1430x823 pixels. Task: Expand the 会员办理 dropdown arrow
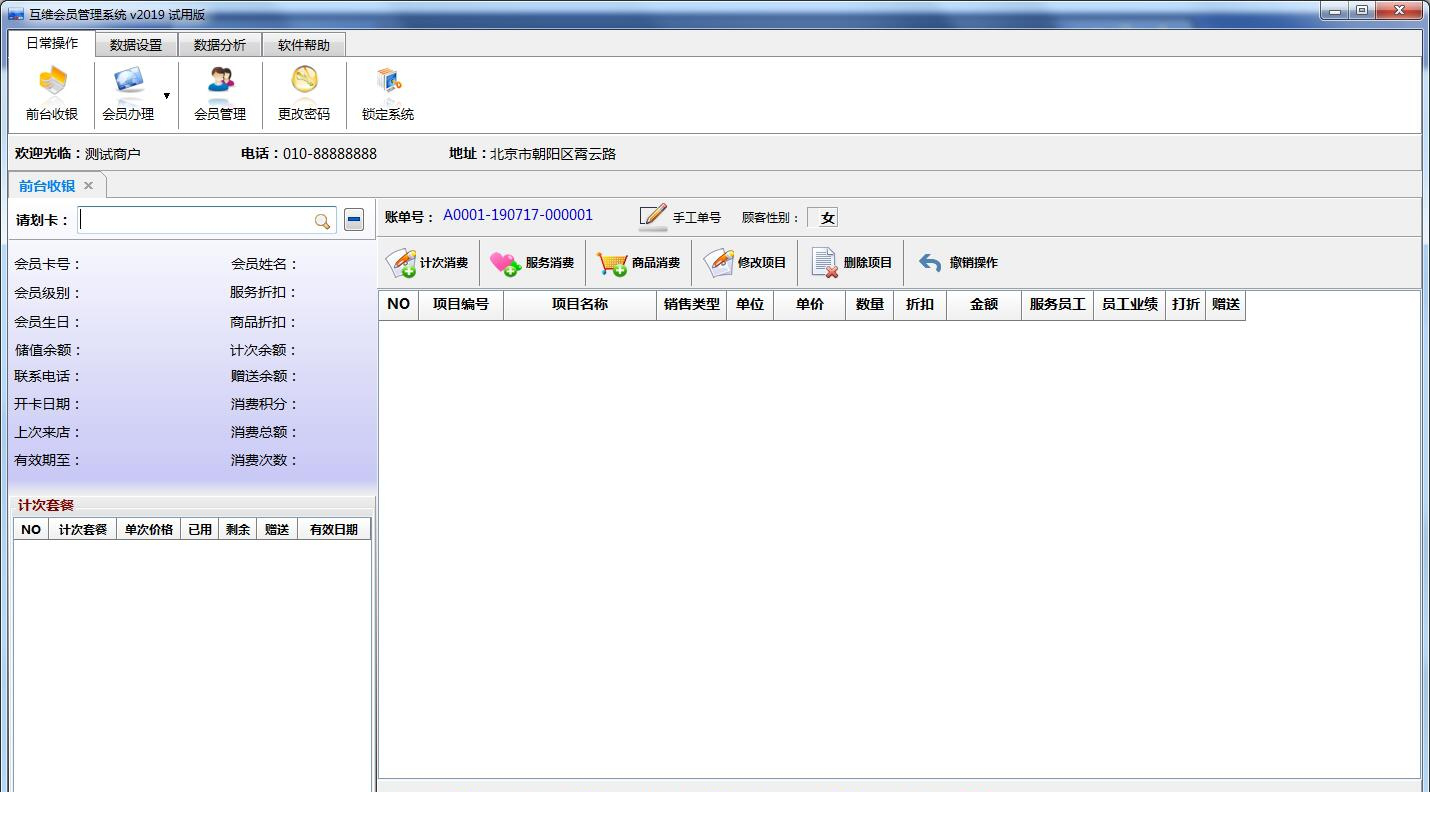coord(167,96)
